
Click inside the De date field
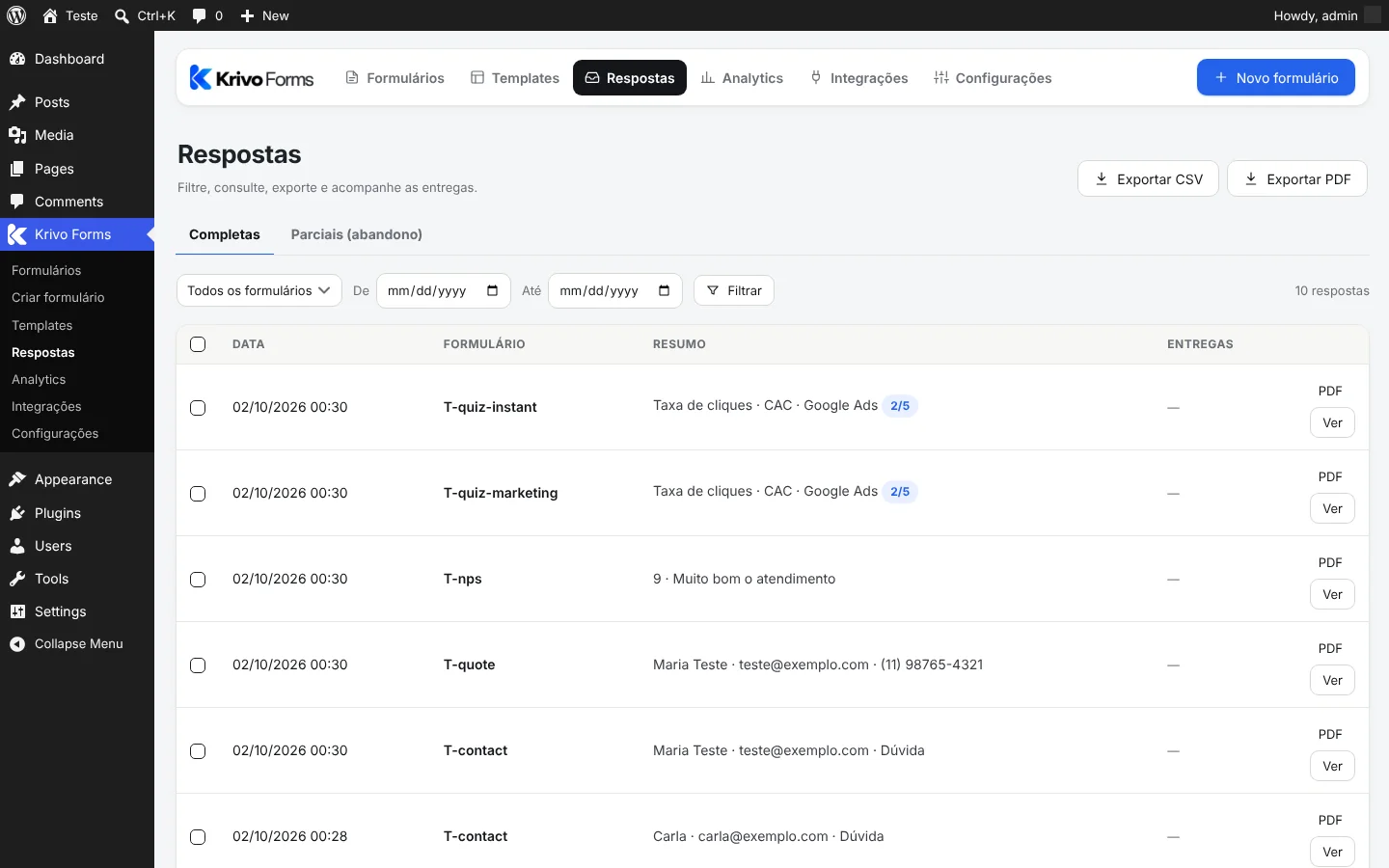444,290
